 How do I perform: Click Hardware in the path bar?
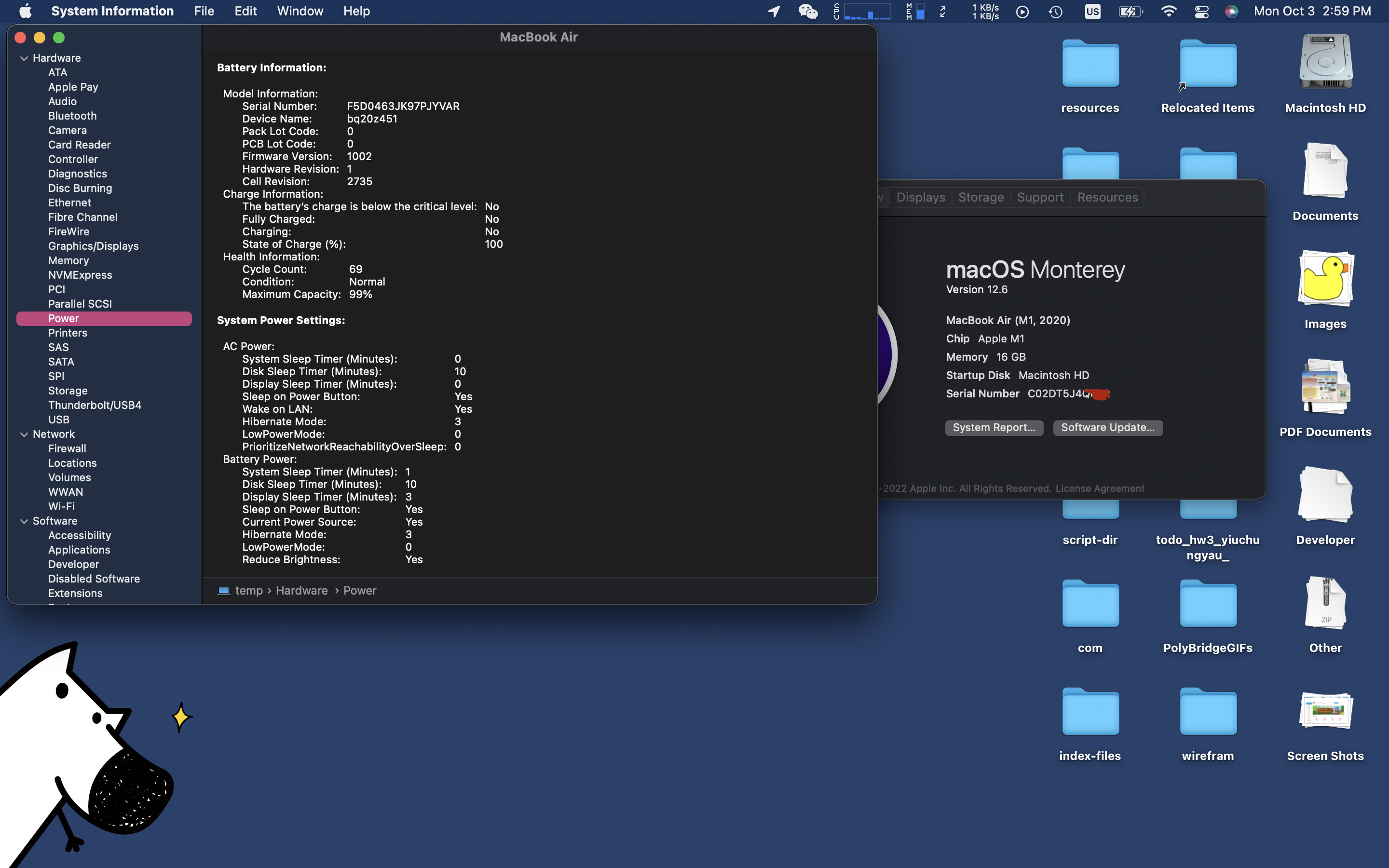click(301, 591)
